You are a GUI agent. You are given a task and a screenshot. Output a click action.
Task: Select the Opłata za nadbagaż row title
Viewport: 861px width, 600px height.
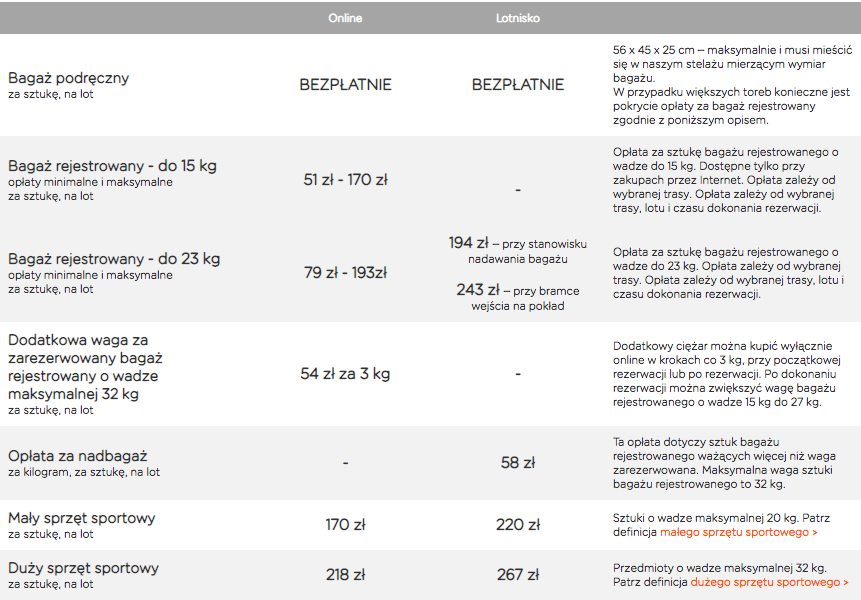click(x=77, y=456)
